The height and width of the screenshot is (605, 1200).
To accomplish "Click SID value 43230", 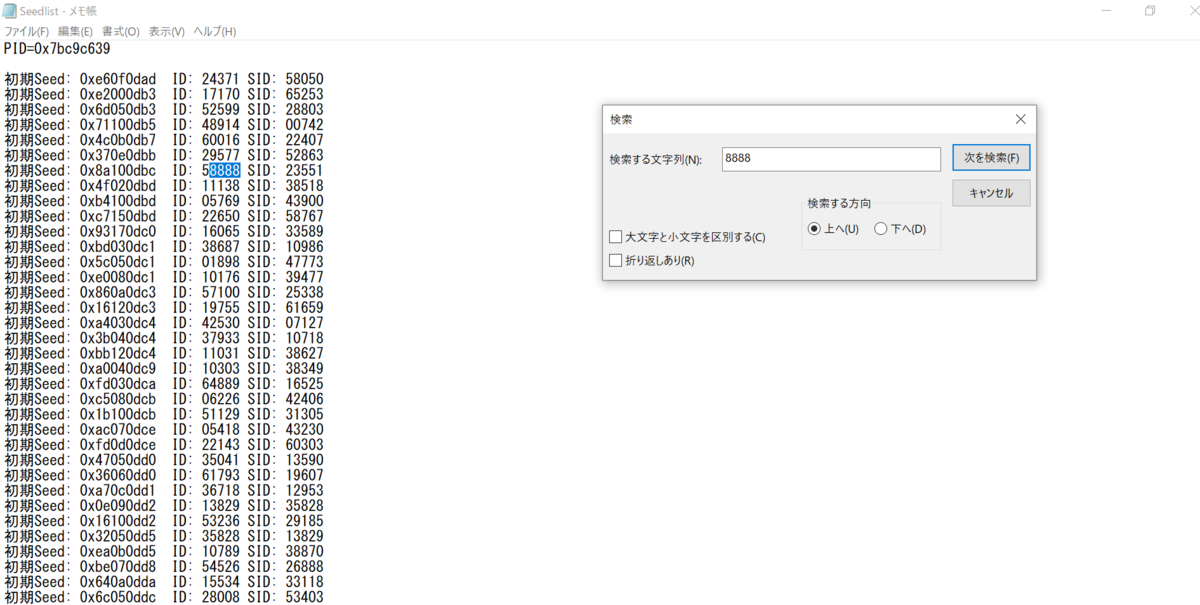I will point(304,430).
